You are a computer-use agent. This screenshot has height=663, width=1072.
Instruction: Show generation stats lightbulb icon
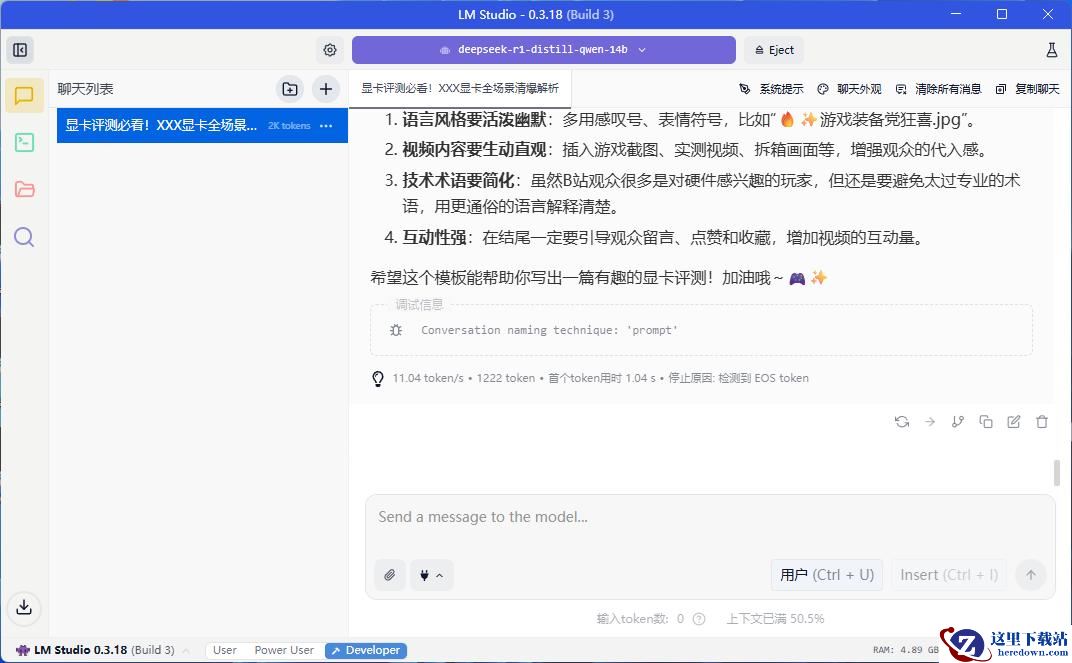coord(378,378)
